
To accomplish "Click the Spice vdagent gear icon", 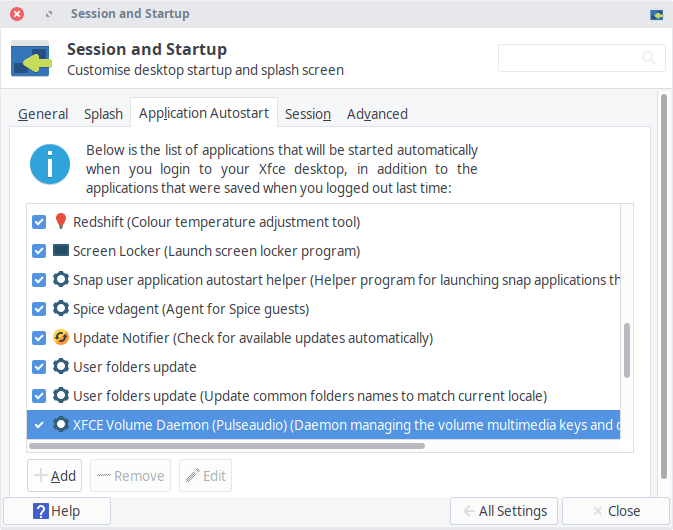I will pyautogui.click(x=61, y=308).
